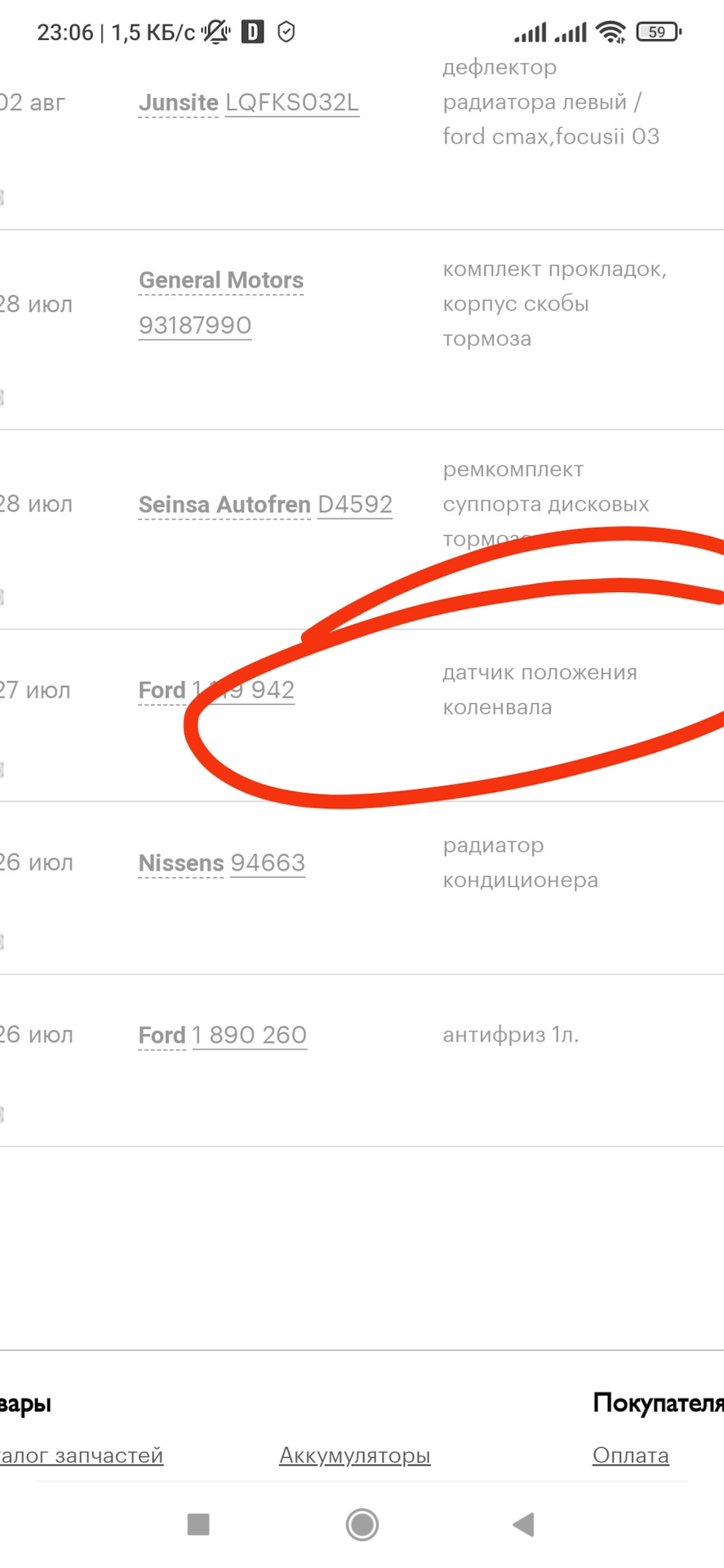The height and width of the screenshot is (1568, 724).
Task: Tap the D app notification icon
Action: pyautogui.click(x=253, y=33)
